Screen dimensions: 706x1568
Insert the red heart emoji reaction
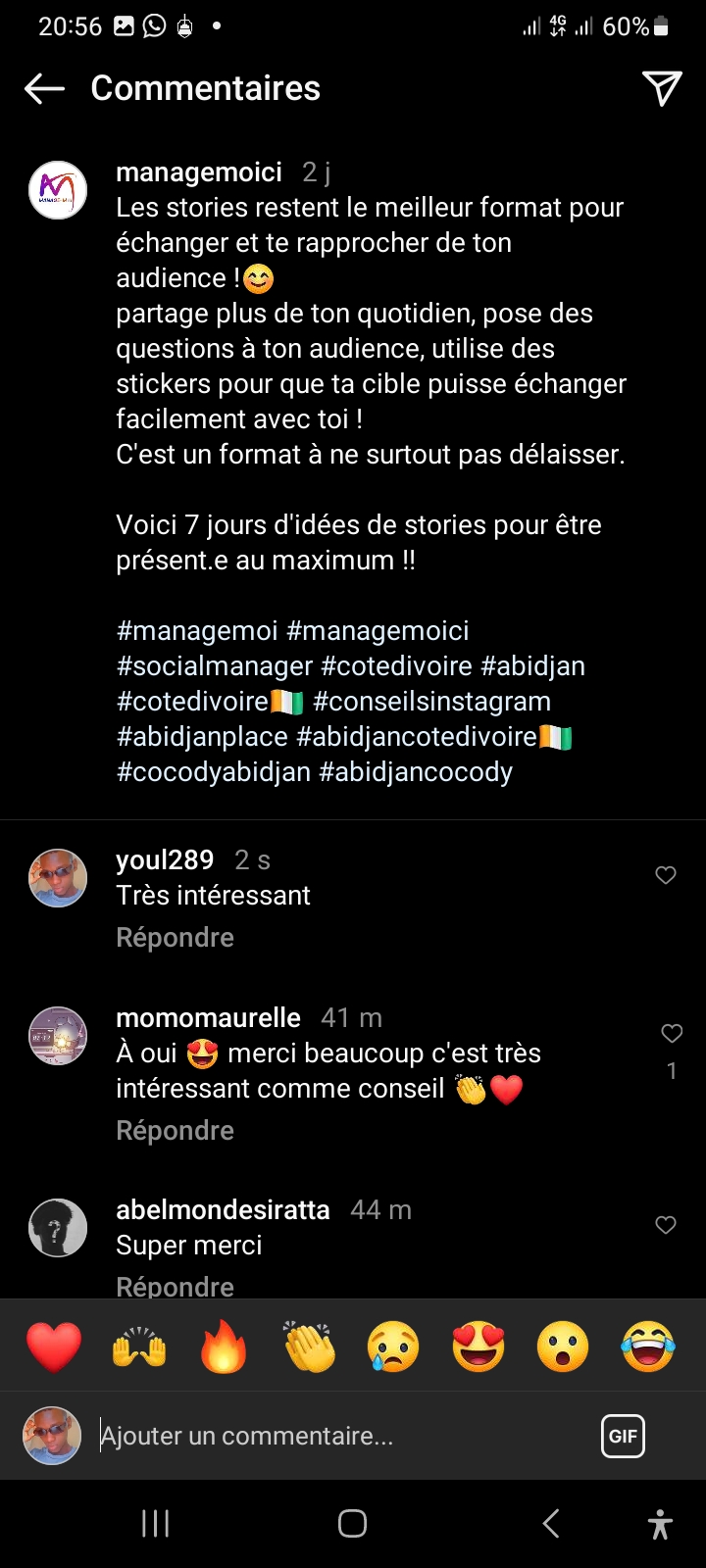tap(54, 1347)
